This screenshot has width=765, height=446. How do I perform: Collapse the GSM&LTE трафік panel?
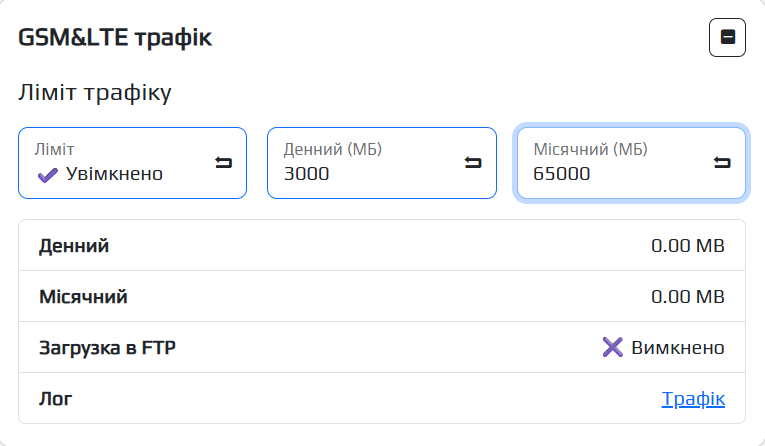(727, 38)
